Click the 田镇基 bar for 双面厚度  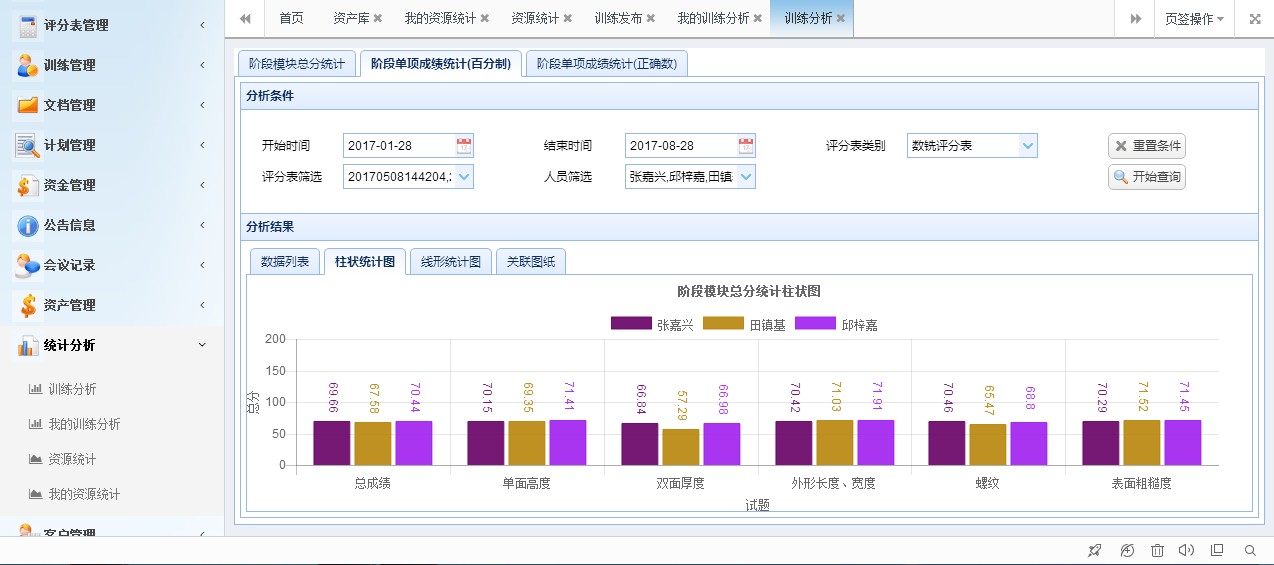(681, 447)
